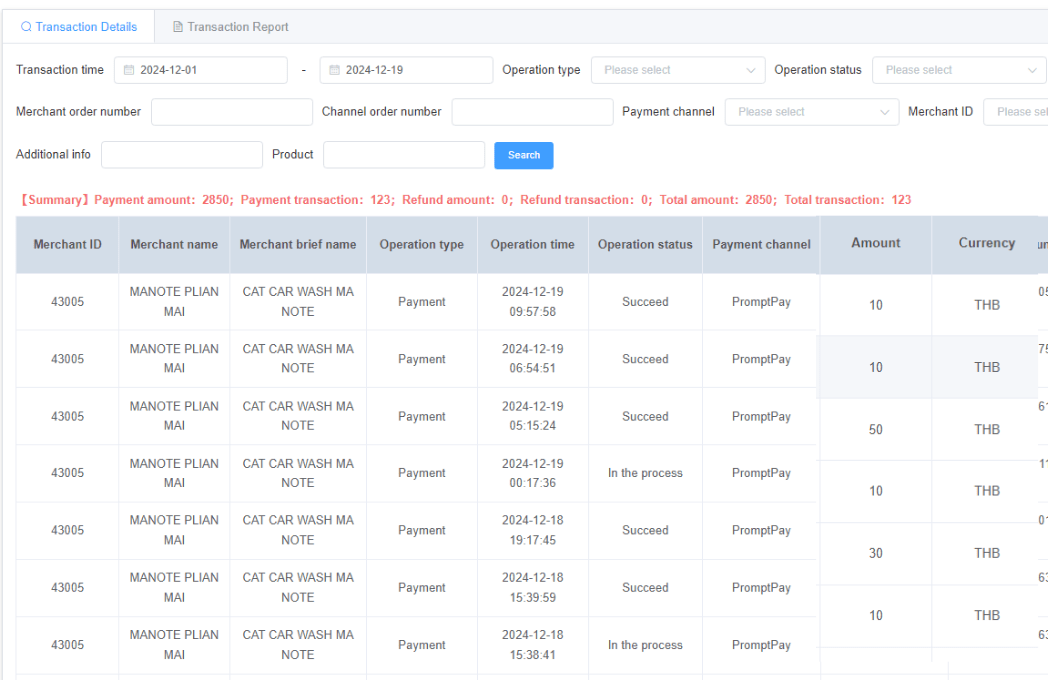Open the Operation status dropdown

tap(959, 70)
